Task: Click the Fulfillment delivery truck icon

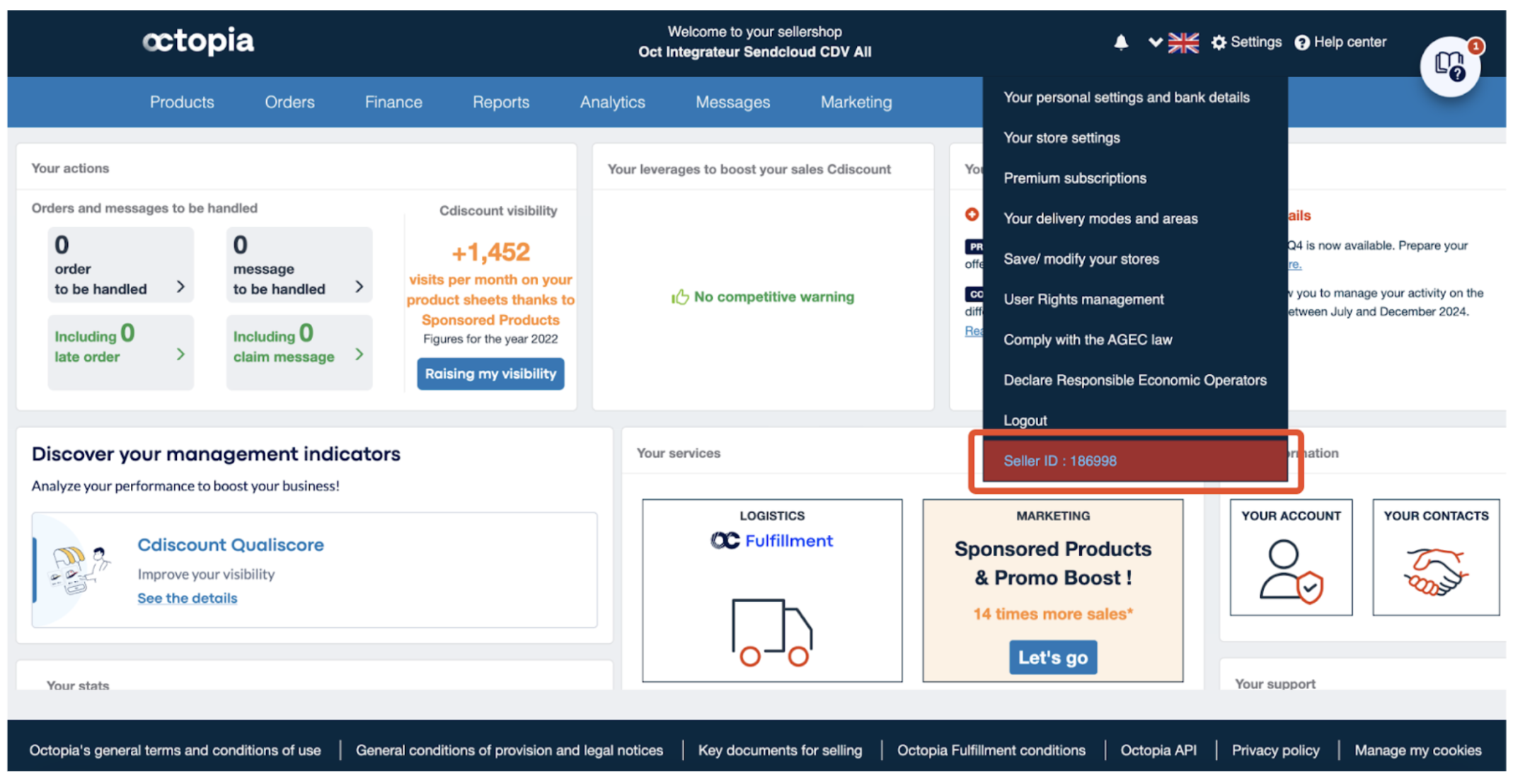Action: 772,632
